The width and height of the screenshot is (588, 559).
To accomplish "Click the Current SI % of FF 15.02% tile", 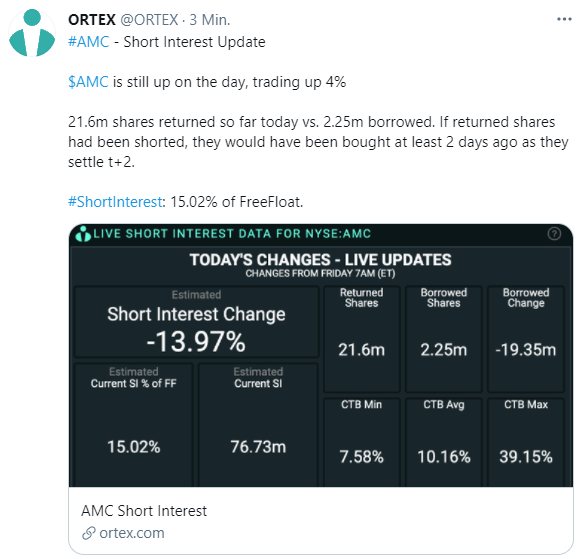I will click(x=134, y=424).
